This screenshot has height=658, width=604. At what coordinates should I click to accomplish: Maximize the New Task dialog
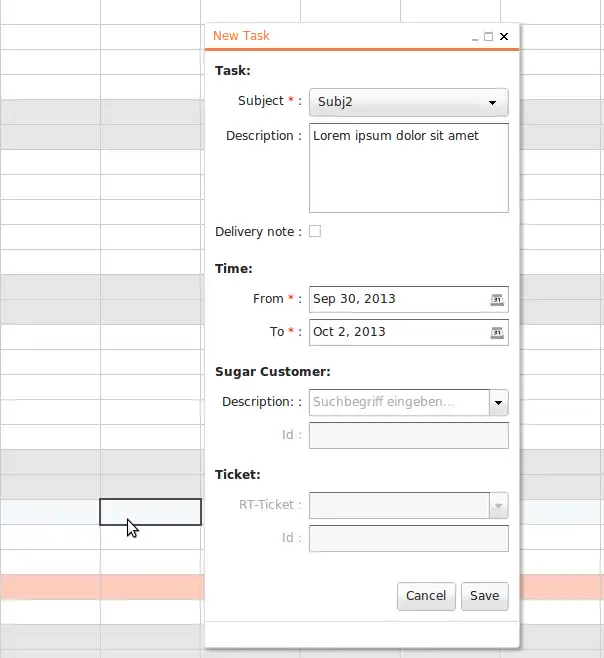tap(488, 36)
